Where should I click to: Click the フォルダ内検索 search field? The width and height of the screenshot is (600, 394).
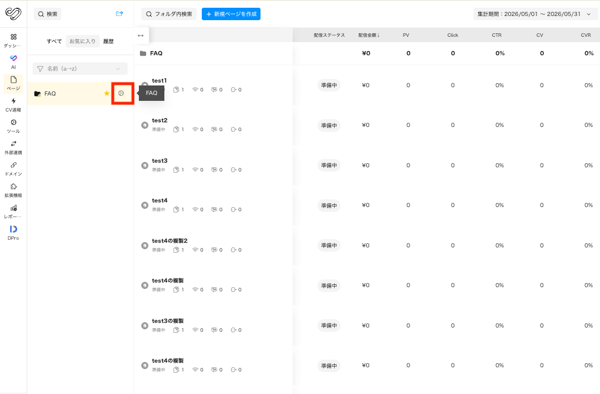coord(169,14)
